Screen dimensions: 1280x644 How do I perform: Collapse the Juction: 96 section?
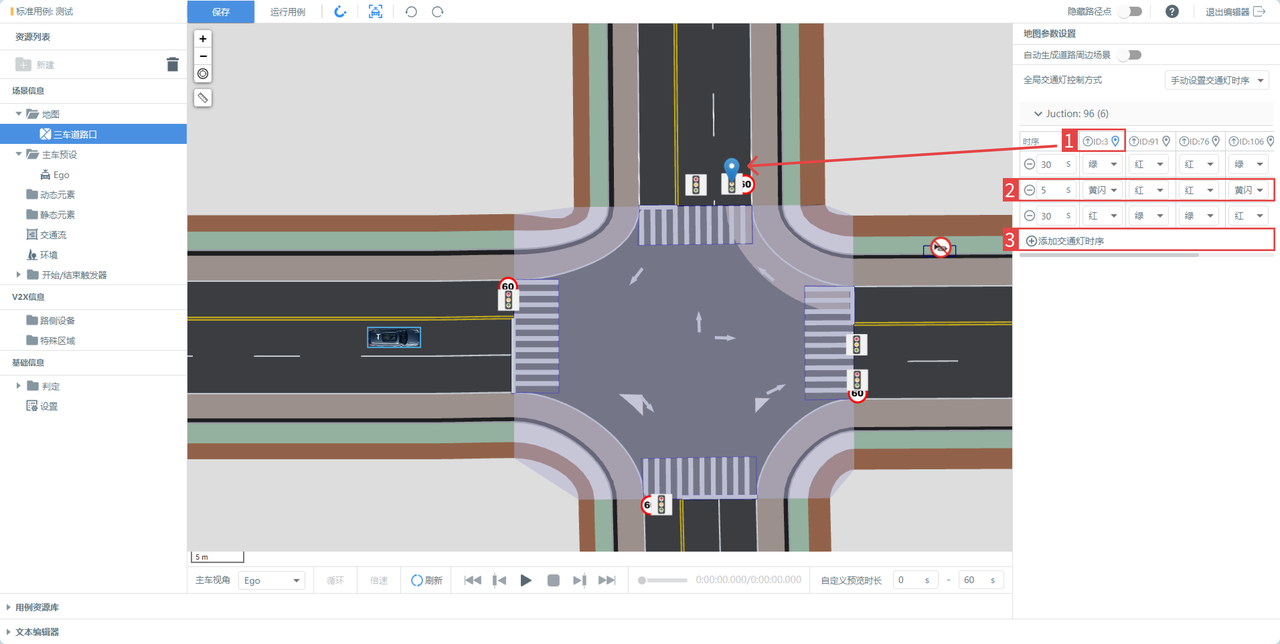click(1038, 114)
